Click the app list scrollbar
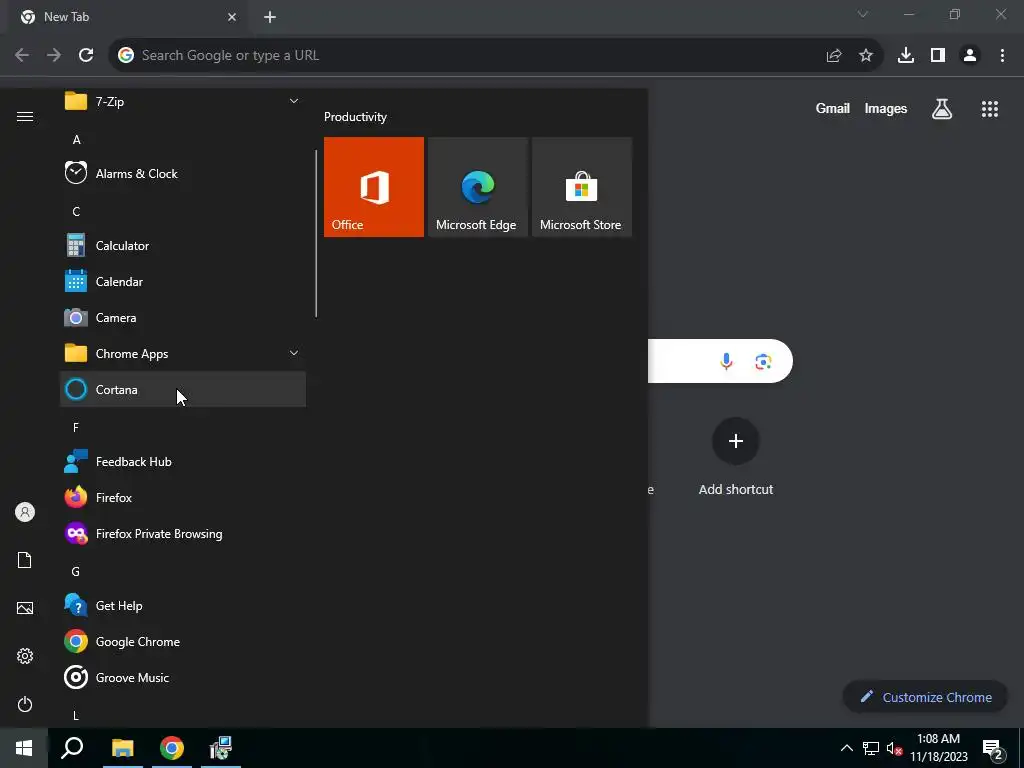 coord(316,234)
